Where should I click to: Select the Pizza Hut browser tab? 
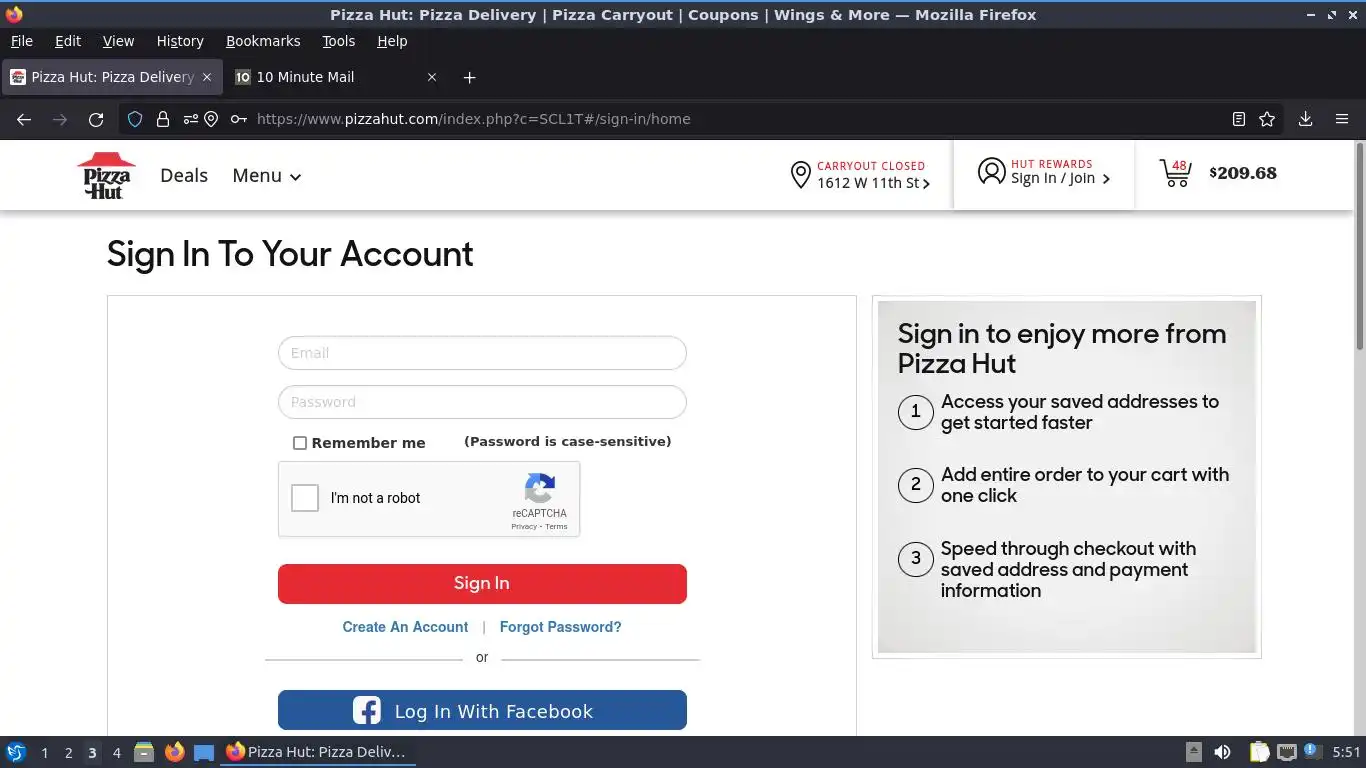click(112, 77)
